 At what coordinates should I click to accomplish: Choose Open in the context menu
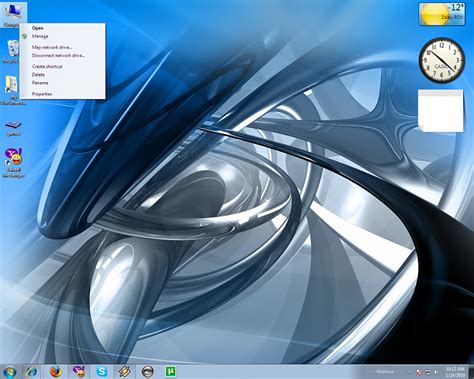pyautogui.click(x=38, y=28)
